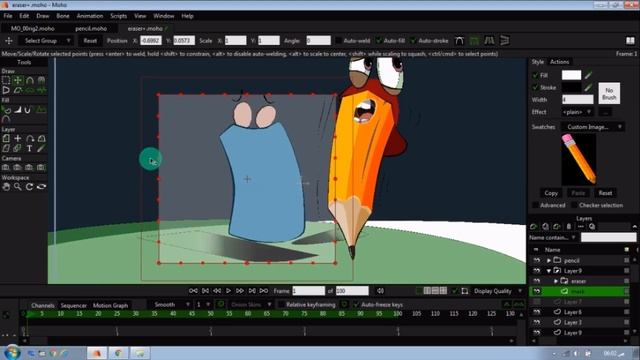The height and width of the screenshot is (360, 640).
Task: Select the Select Points tool in Draw
Action: pos(6,80)
